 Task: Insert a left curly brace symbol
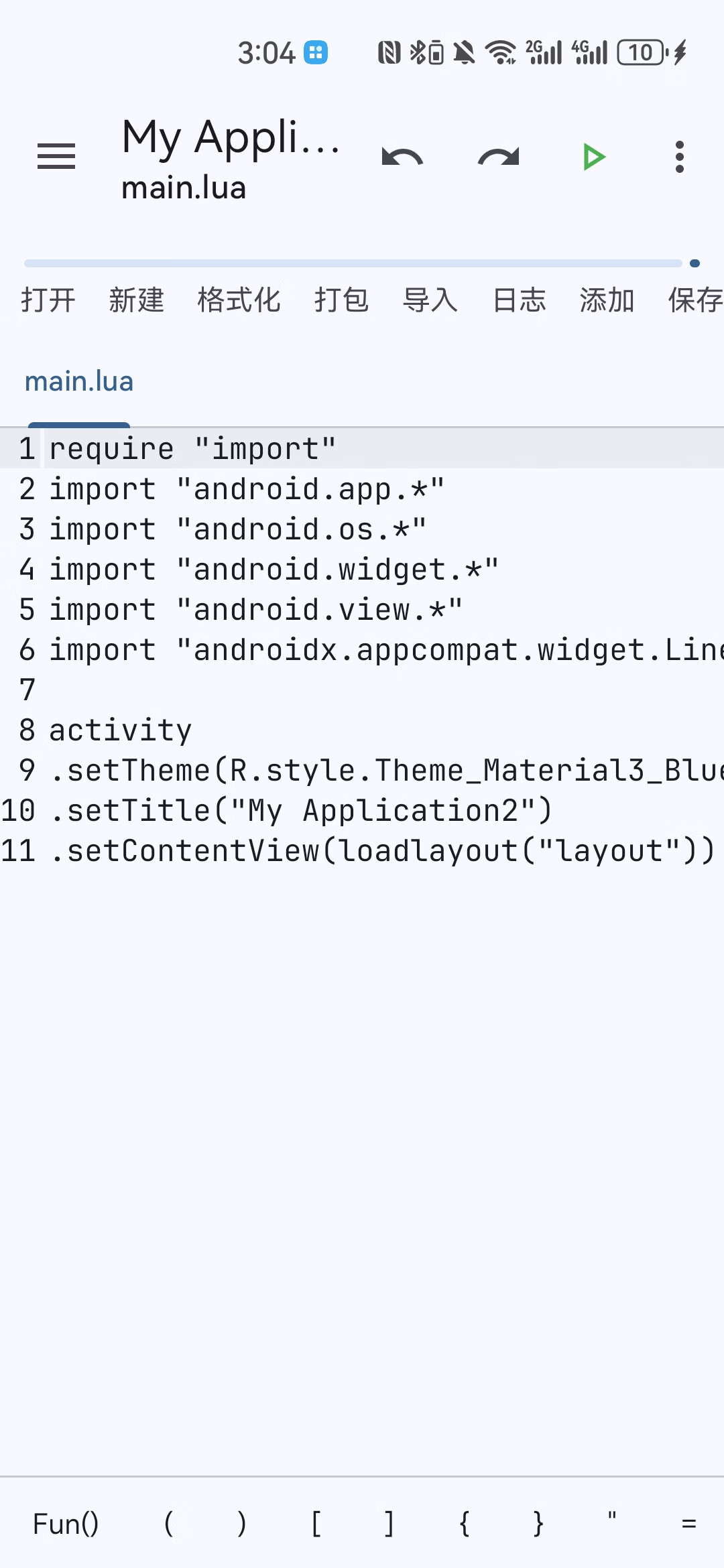tap(464, 1524)
